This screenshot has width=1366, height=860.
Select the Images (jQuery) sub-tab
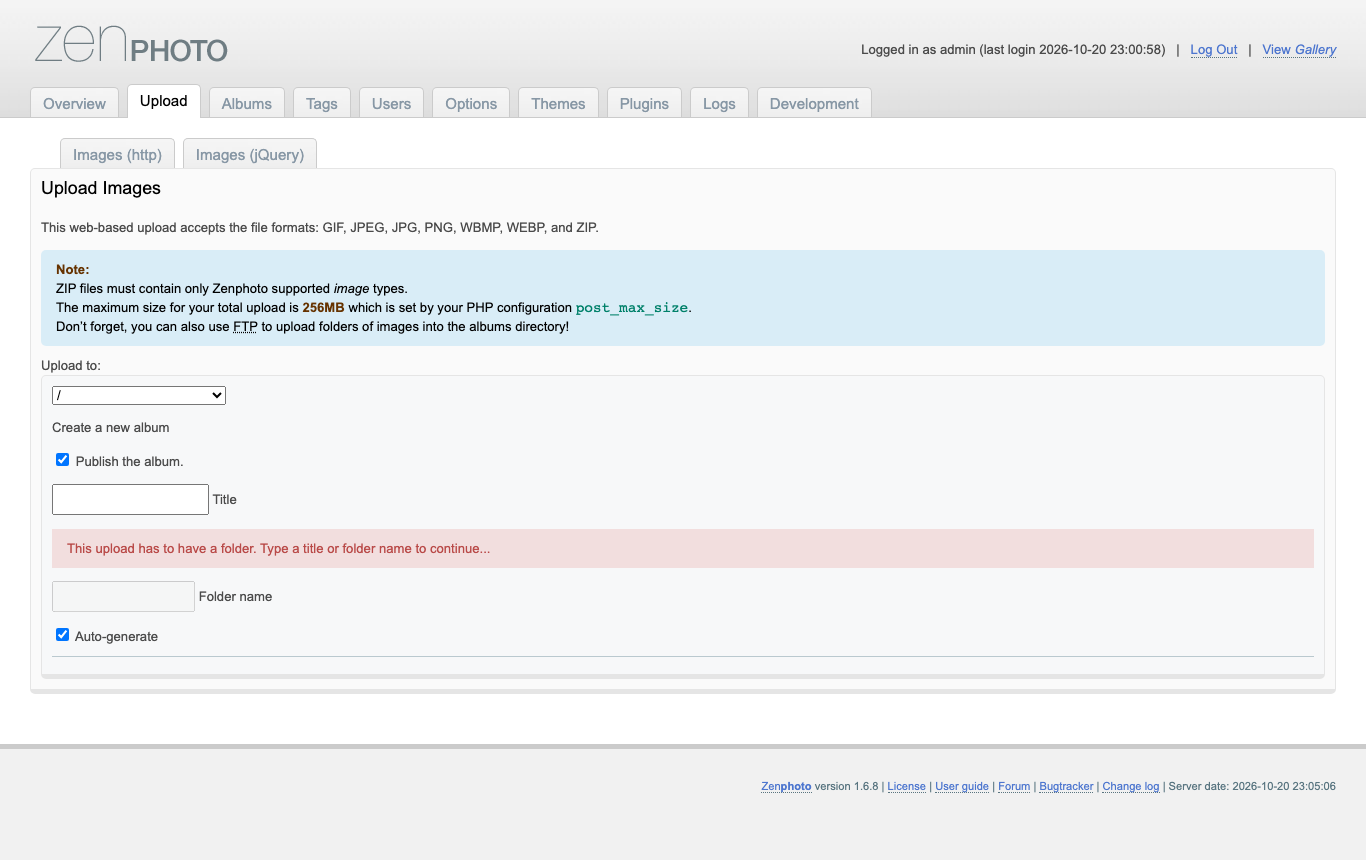[250, 154]
